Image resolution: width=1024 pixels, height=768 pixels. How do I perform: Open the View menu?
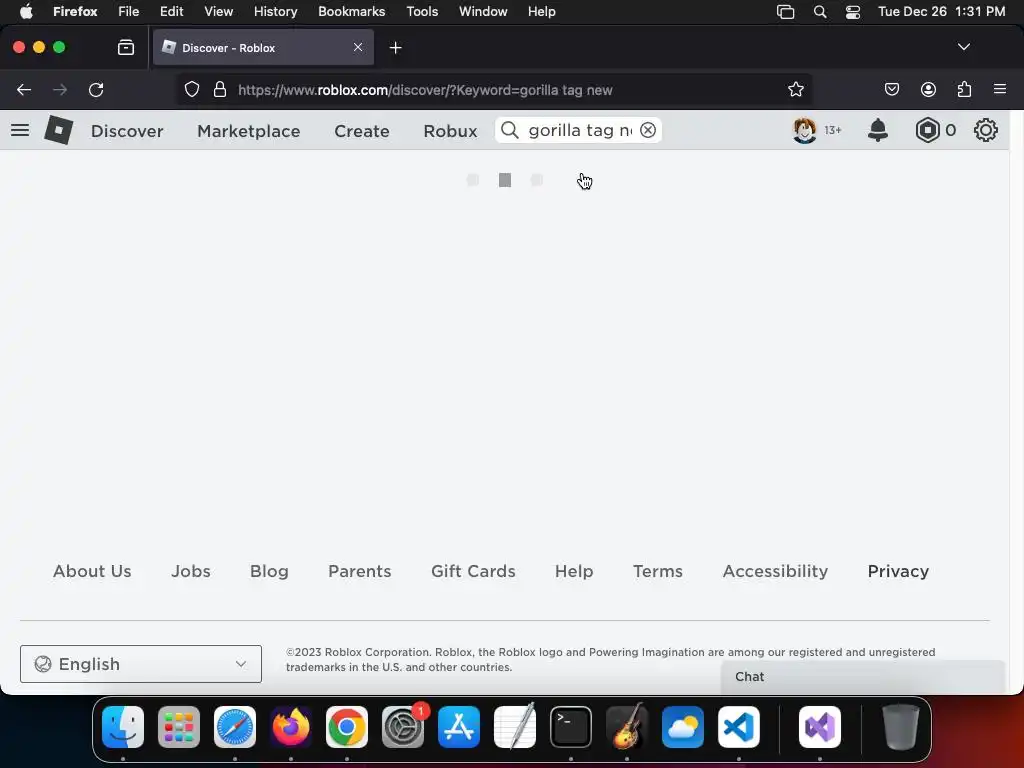tap(218, 11)
